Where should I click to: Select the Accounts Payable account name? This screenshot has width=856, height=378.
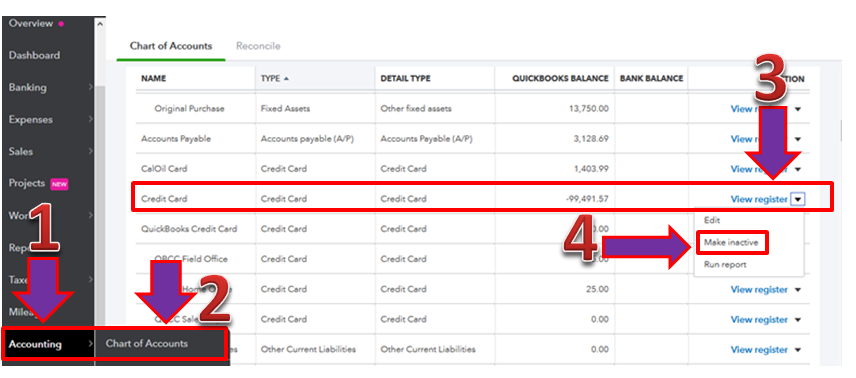coord(176,139)
